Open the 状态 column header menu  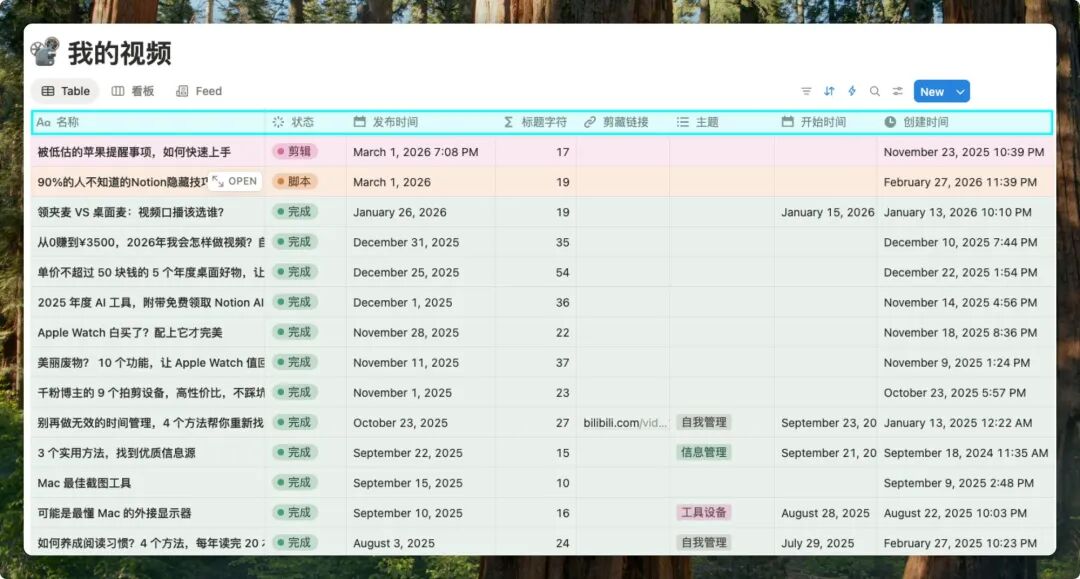(306, 122)
